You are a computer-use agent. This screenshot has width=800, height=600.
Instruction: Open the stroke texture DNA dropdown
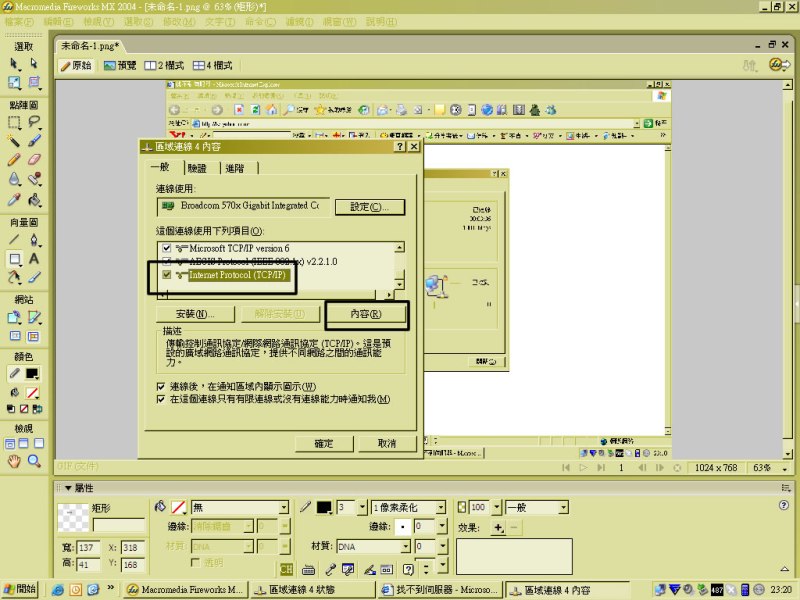coord(373,546)
